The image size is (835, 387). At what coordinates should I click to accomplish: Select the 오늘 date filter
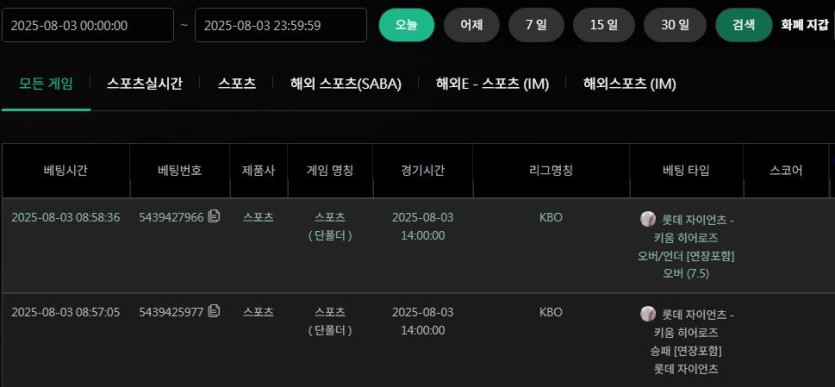pyautogui.click(x=406, y=25)
